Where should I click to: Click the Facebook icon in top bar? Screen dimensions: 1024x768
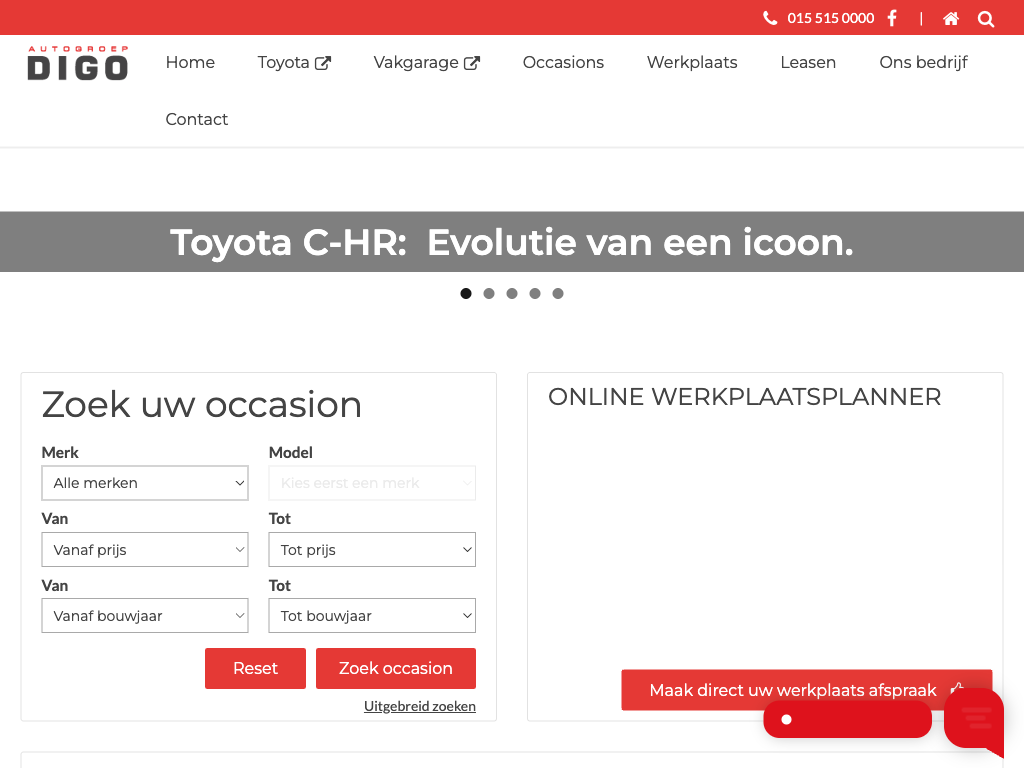coord(892,18)
